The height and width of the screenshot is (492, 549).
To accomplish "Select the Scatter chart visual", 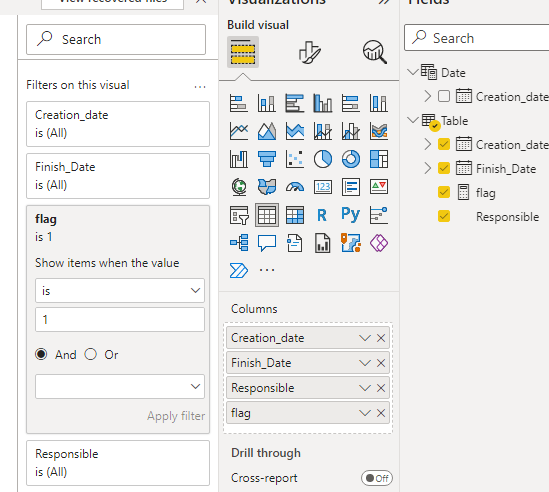I will tap(295, 159).
